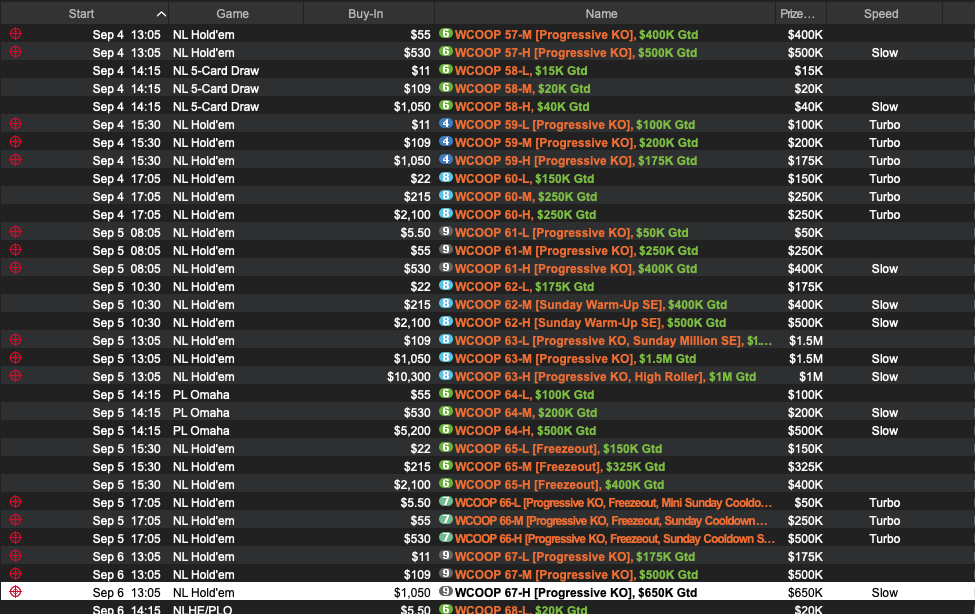Click the red target icon beside WCOOP 61-L
Screen dimensions: 975x614
(x=16, y=232)
